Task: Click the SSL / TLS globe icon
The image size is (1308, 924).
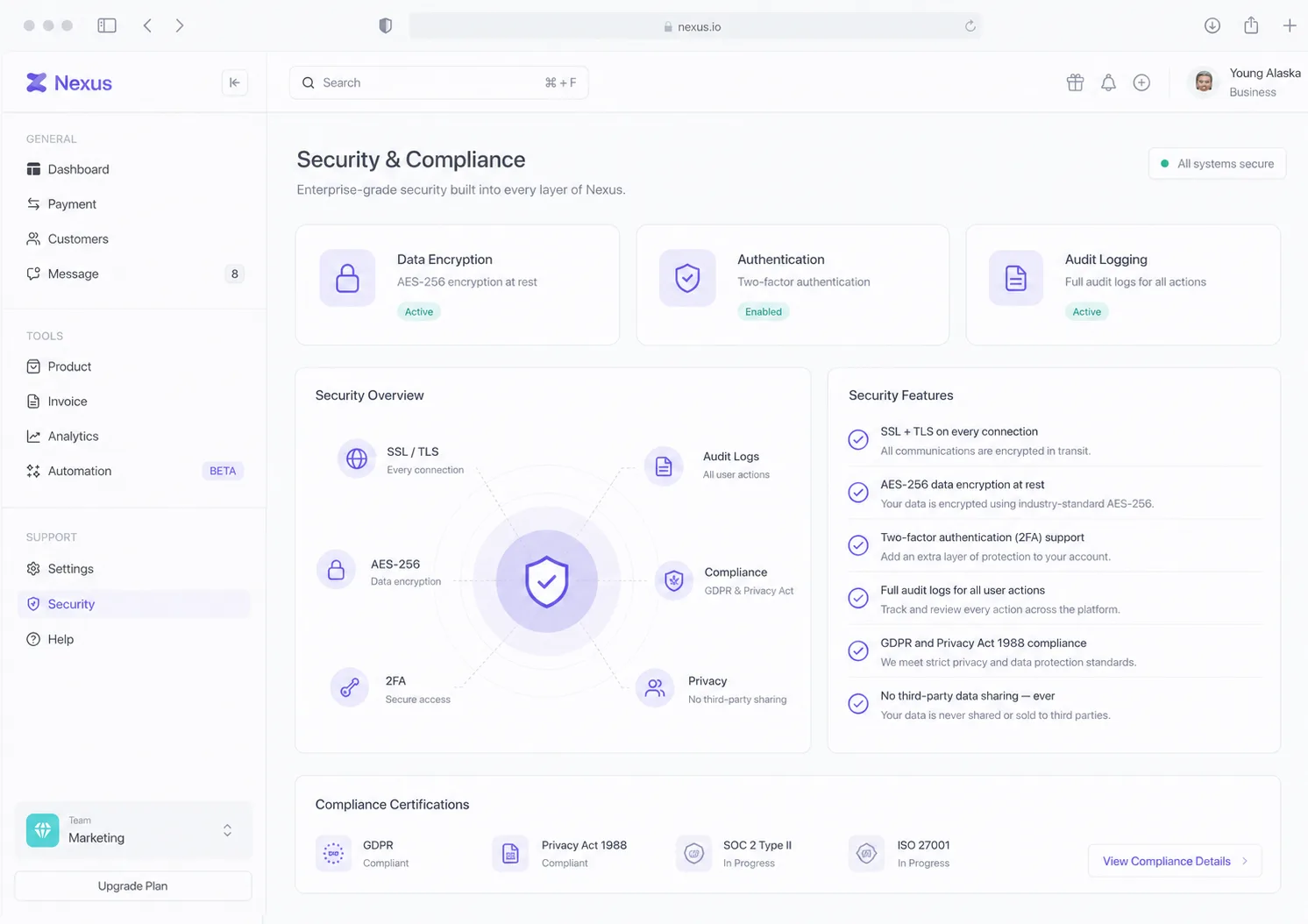Action: coord(357,458)
